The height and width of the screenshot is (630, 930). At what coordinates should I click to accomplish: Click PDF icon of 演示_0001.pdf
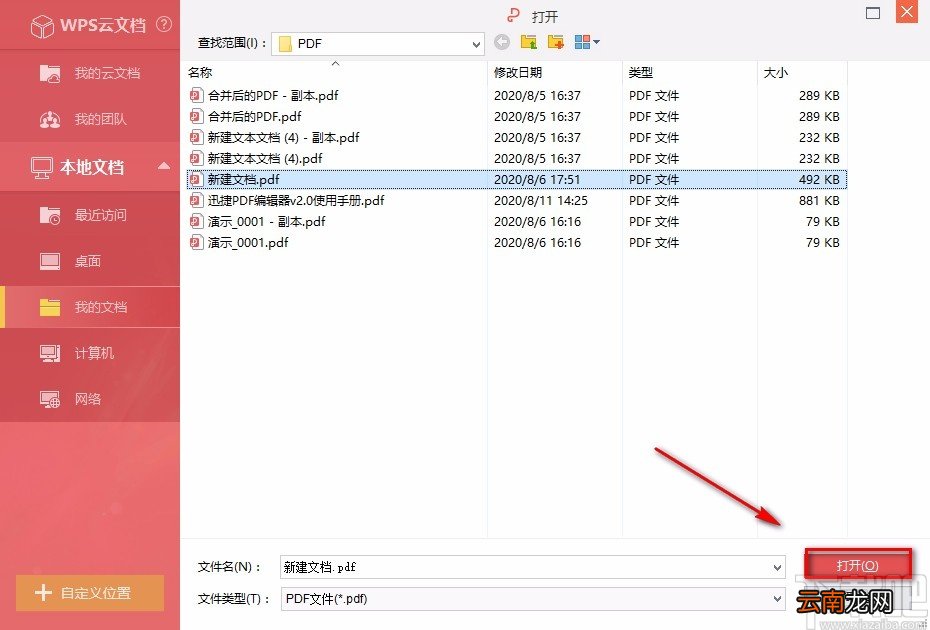point(196,242)
